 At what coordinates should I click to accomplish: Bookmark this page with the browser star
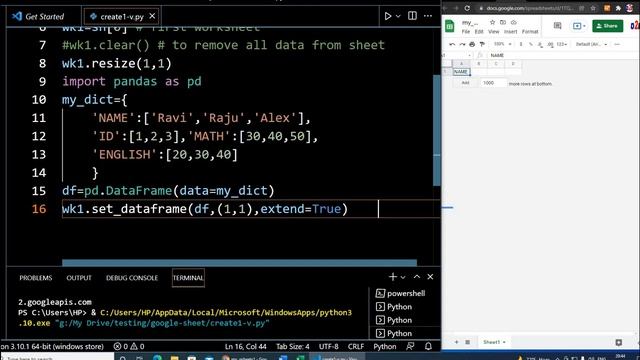coord(593,8)
